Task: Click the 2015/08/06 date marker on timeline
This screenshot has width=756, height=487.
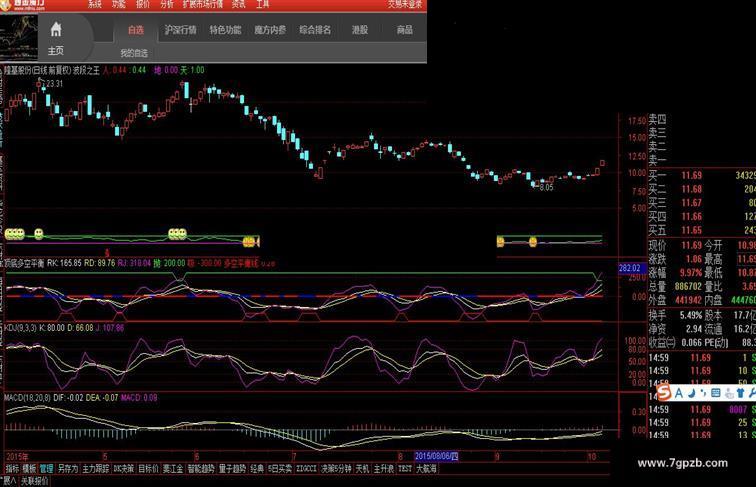Action: pyautogui.click(x=436, y=456)
